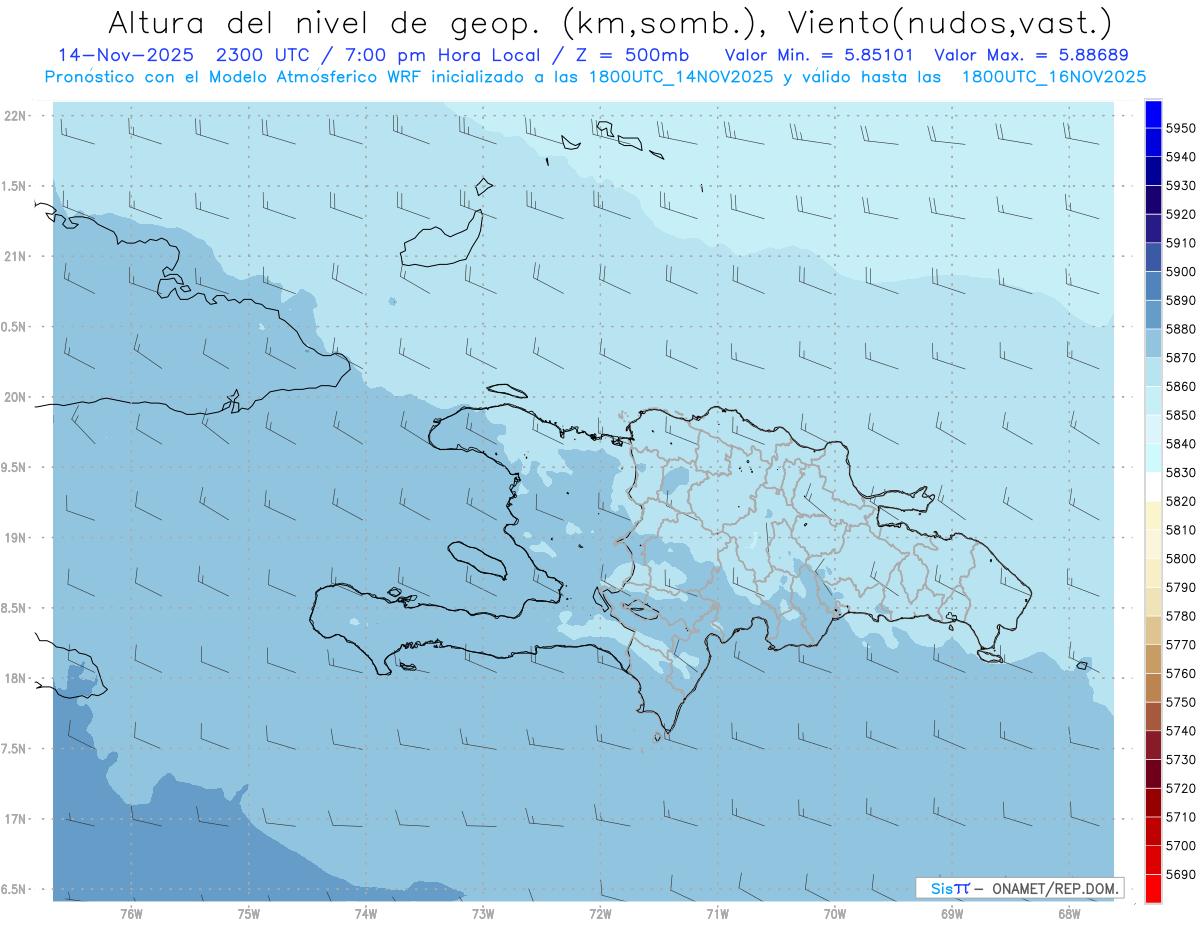This screenshot has width=1200, height=927.
Task: Click legend swatch between 5700 and 5690
Action: pos(1153,859)
